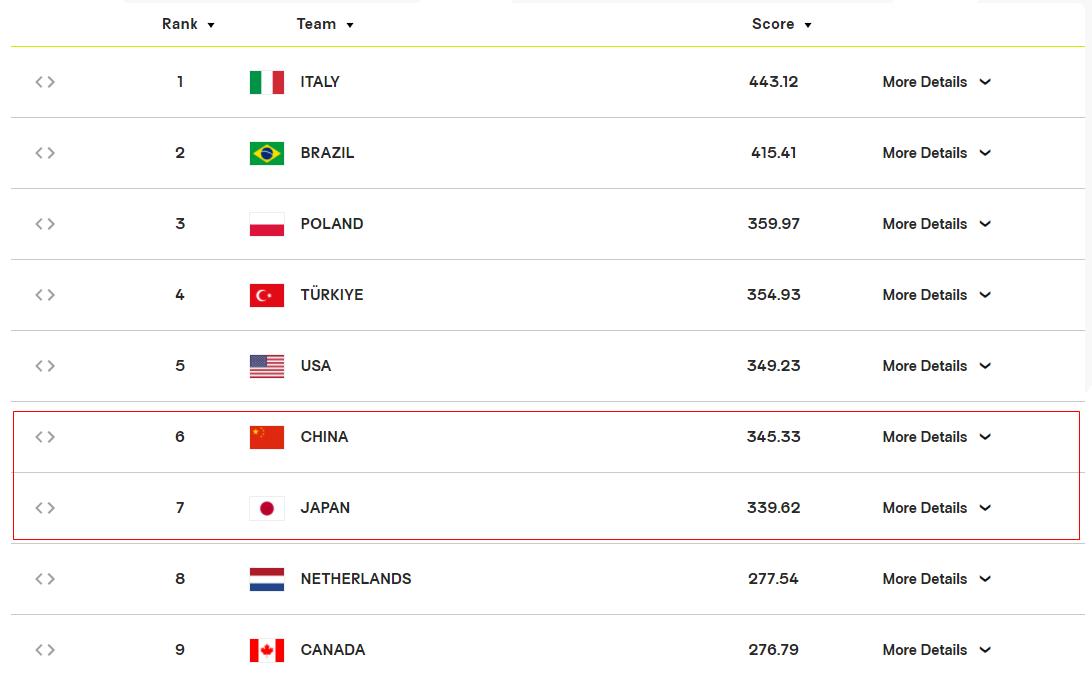Viewport: 1092px width, 685px height.
Task: Click the rank-change arrows icon beside China
Action: click(45, 437)
